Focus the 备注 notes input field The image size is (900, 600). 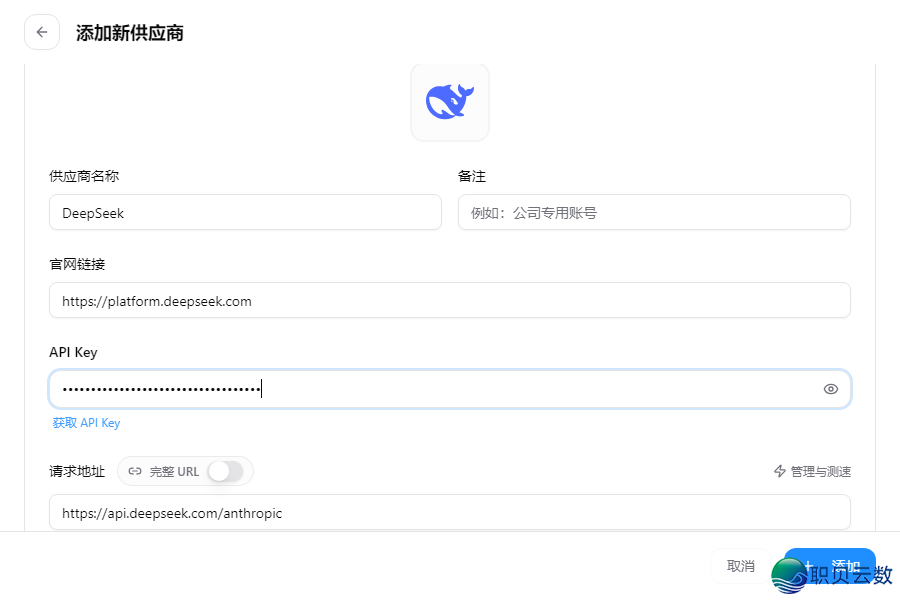coord(654,212)
